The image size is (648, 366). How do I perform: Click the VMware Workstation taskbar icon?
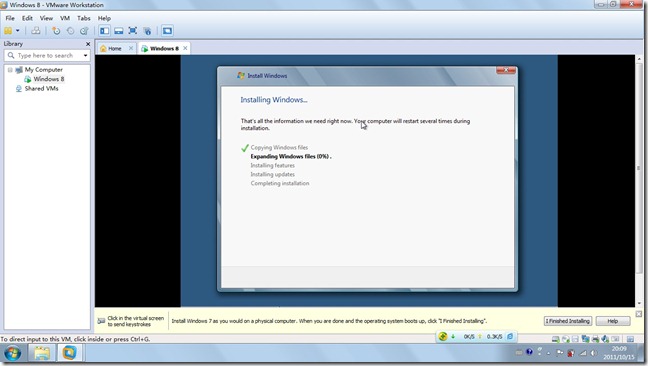pyautogui.click(x=69, y=354)
